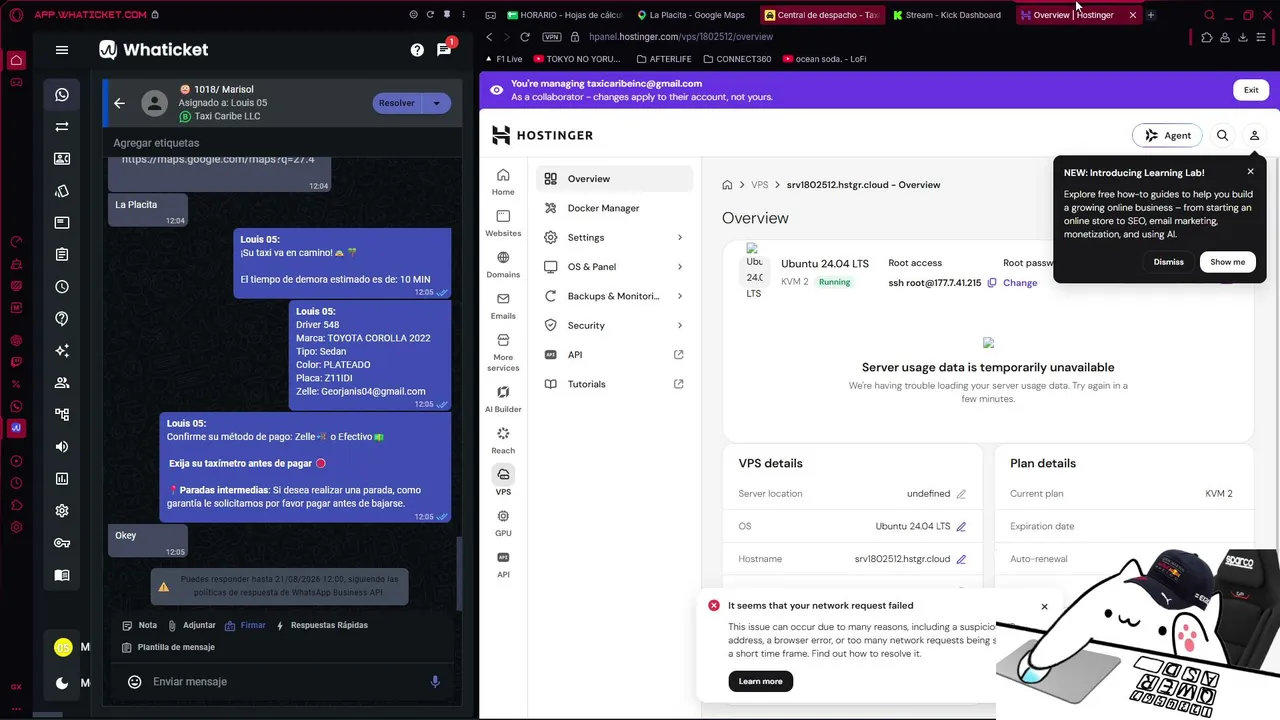Go back from the Marisol ticket
Image resolution: width=1280 pixels, height=720 pixels.
pos(119,103)
